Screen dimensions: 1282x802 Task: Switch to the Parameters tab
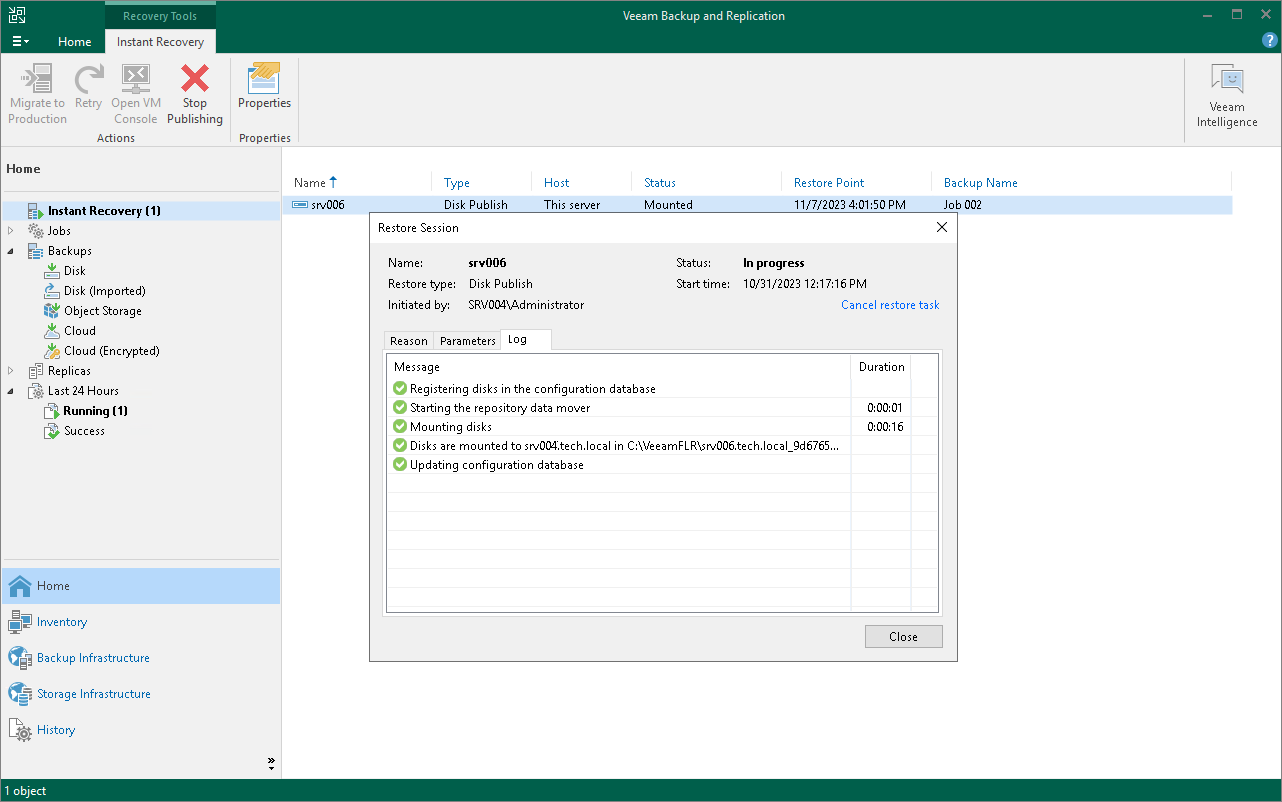pos(467,340)
